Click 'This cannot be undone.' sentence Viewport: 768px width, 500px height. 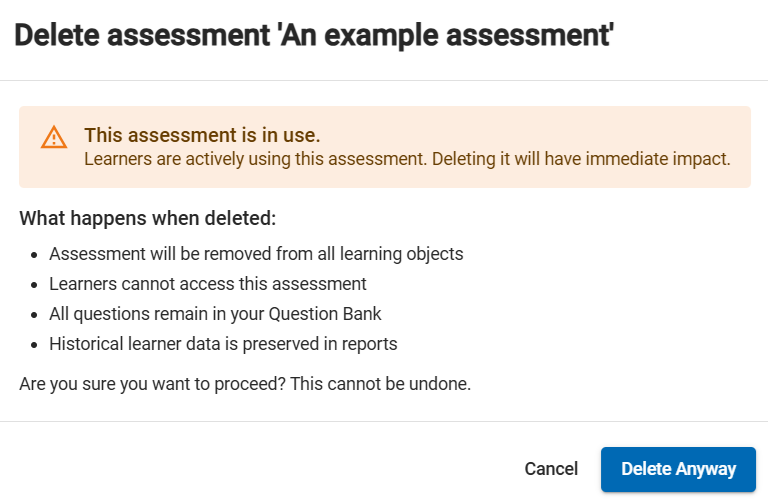[381, 384]
